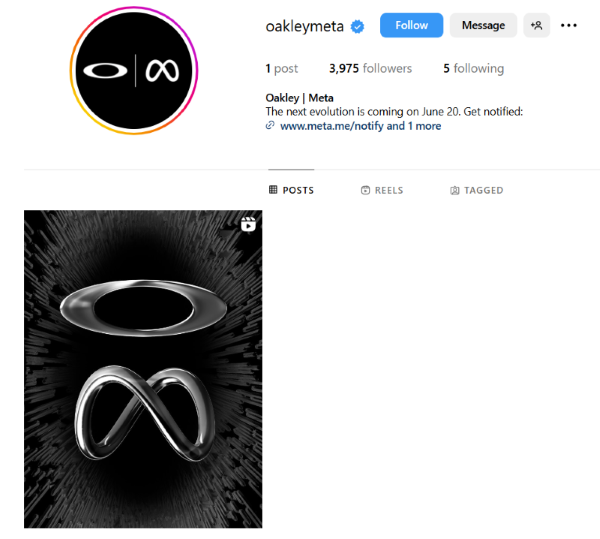Click the reel clapper icon on post
This screenshot has height=539, width=600.
point(248,225)
